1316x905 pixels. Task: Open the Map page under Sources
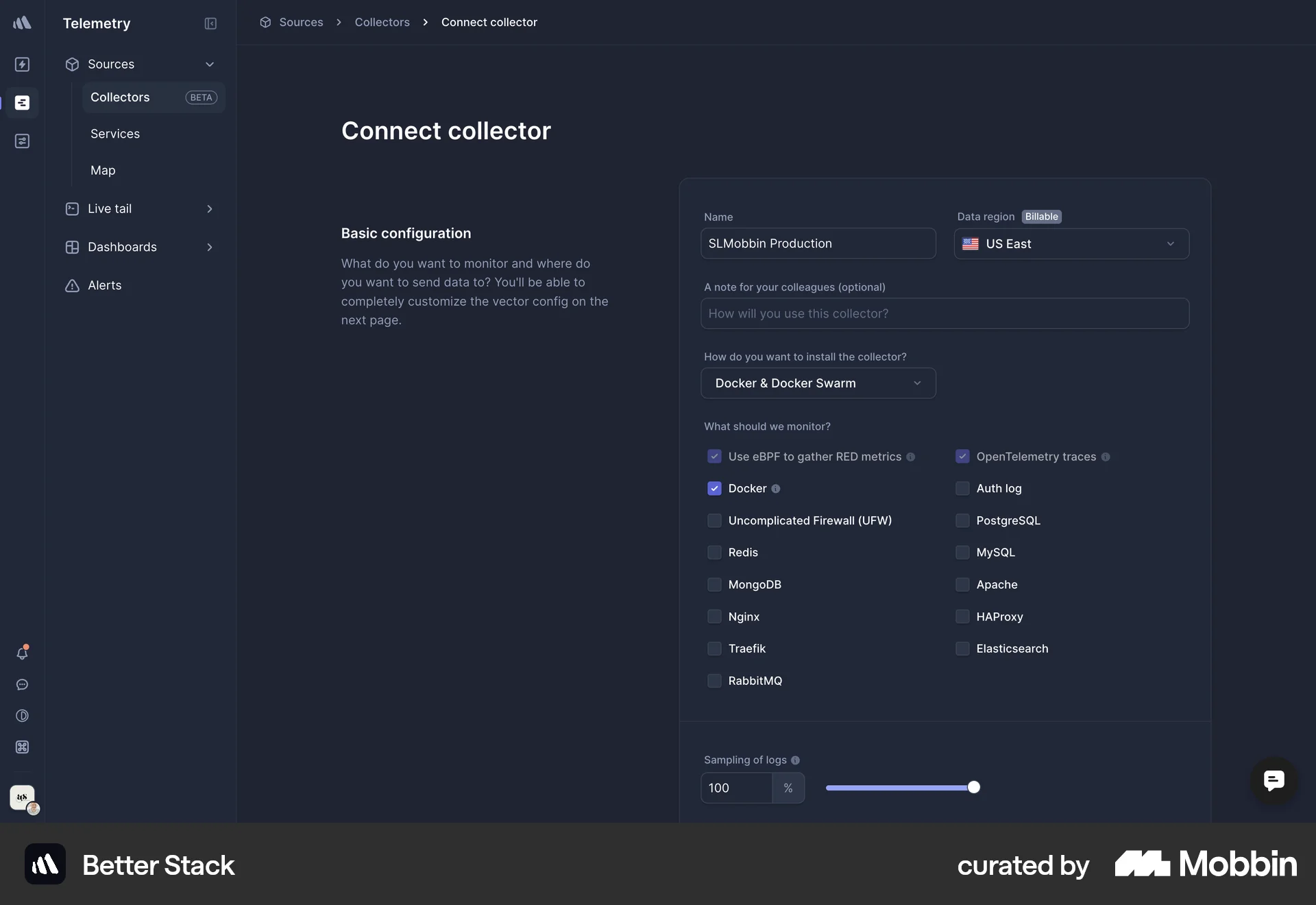click(103, 170)
